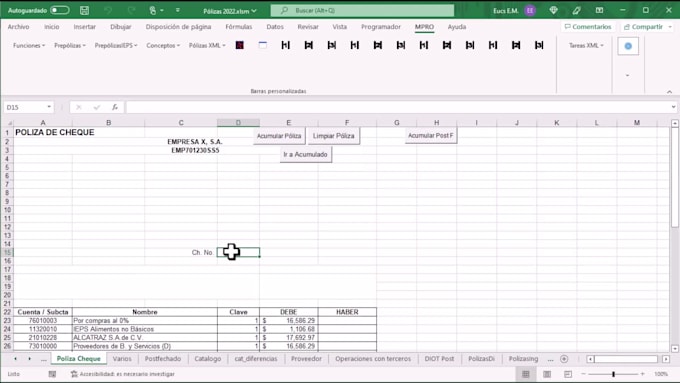Open the cat_diferencias sheet tab
This screenshot has width=680, height=383.
pos(256,359)
